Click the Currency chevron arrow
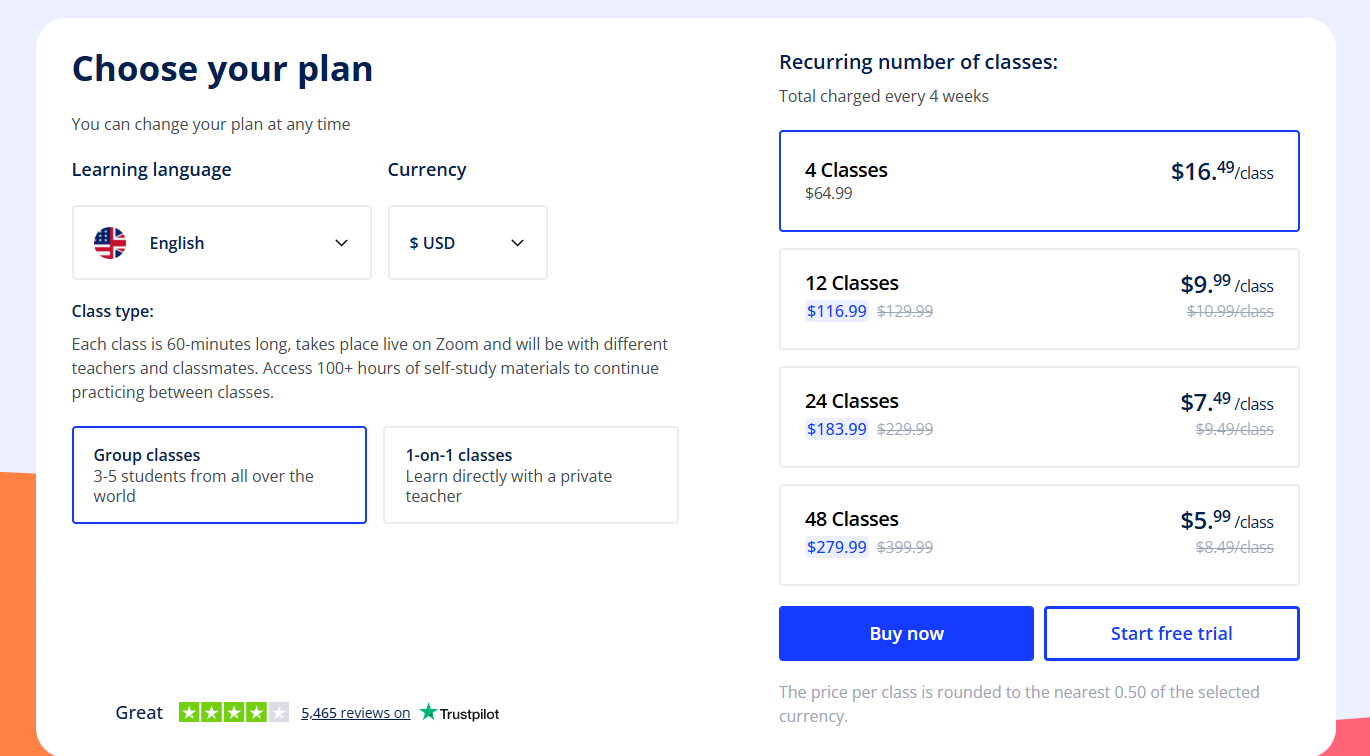Screen dimensions: 1370x756 517,243
